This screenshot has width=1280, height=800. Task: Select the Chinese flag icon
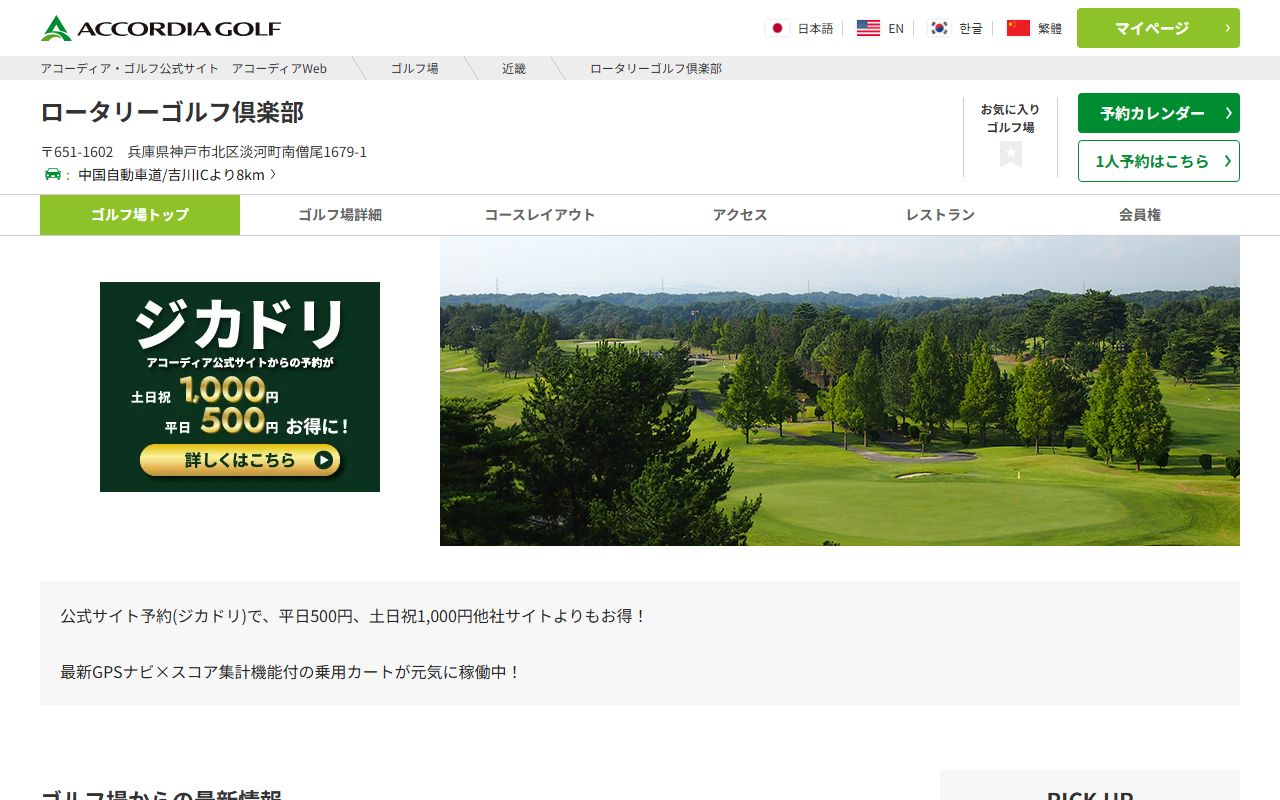1018,28
